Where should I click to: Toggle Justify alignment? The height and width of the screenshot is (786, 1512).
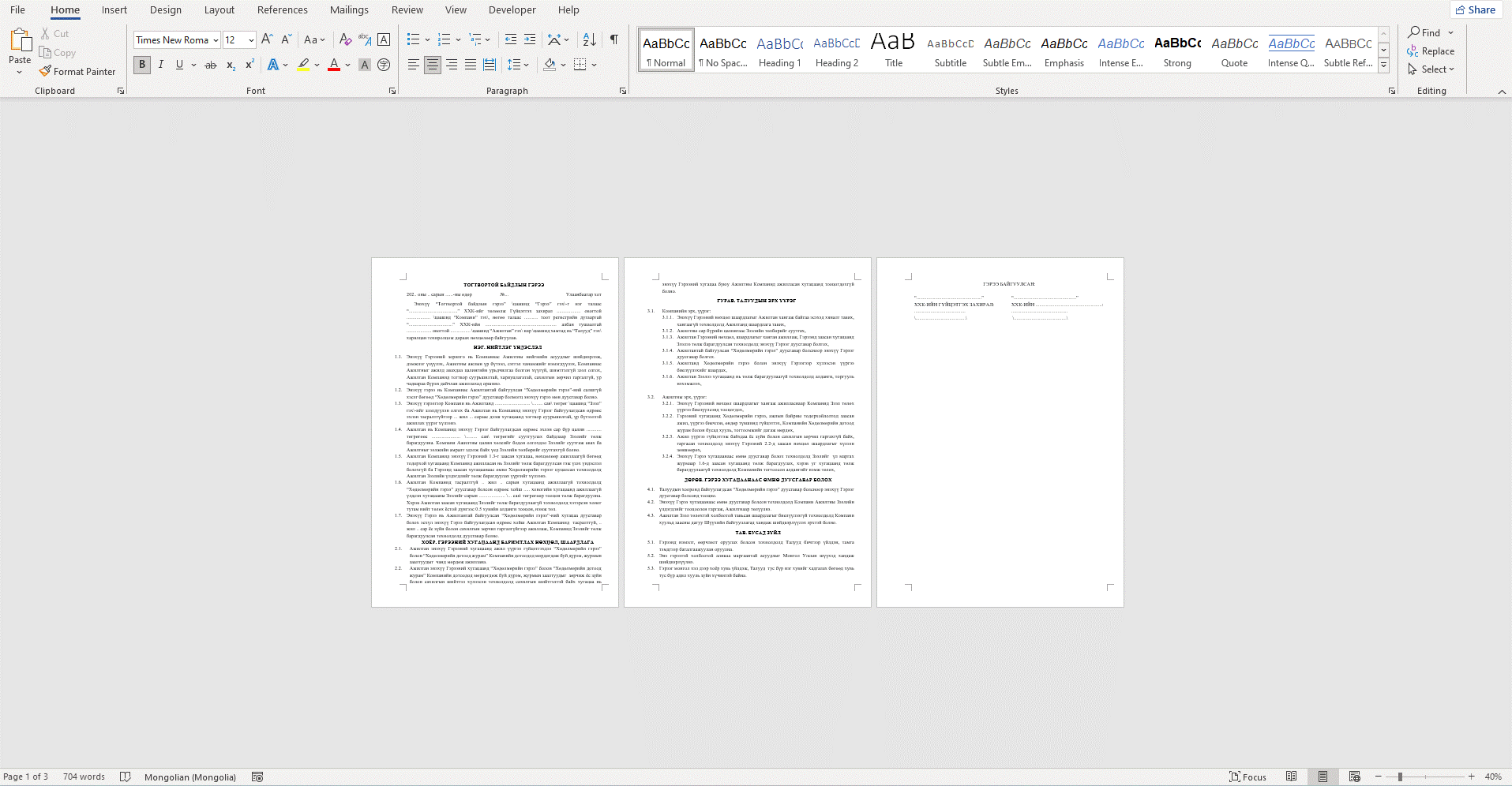pos(471,65)
